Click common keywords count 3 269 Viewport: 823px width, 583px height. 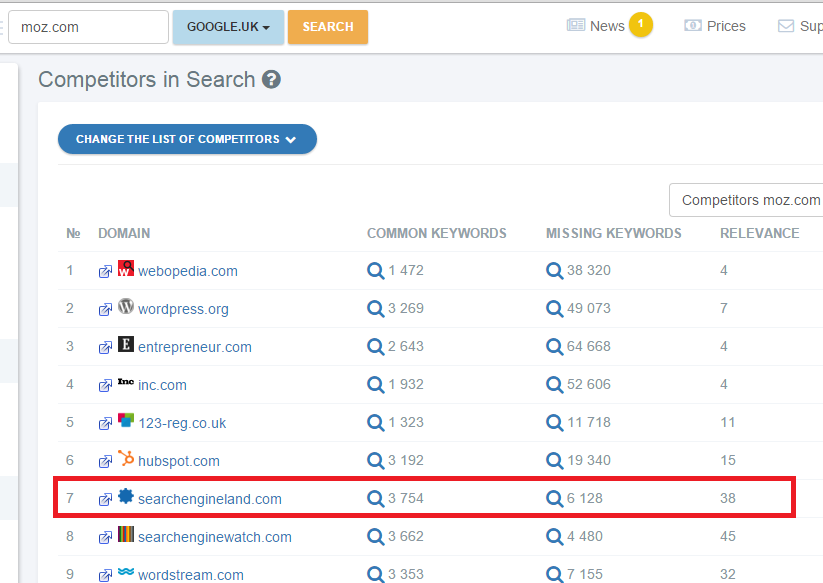[x=406, y=309]
